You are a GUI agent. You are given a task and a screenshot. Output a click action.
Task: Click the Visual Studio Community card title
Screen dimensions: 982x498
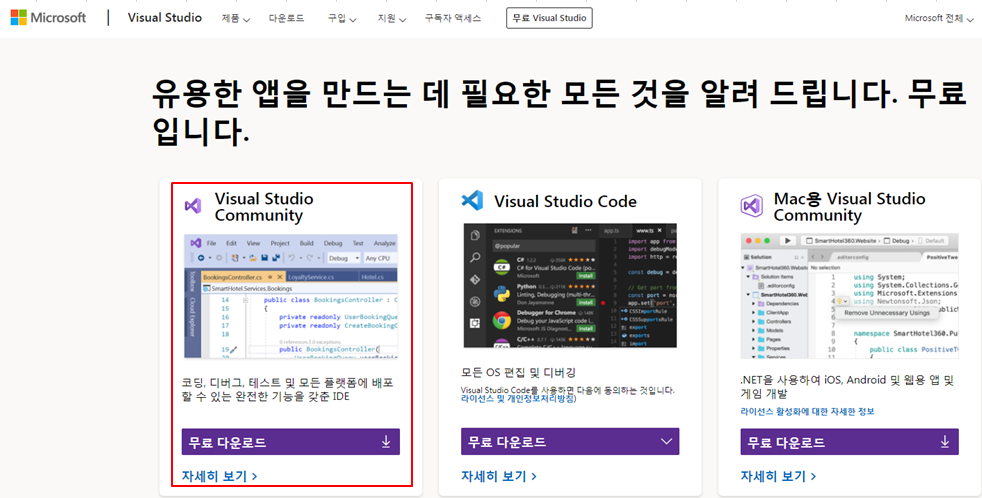click(x=264, y=207)
